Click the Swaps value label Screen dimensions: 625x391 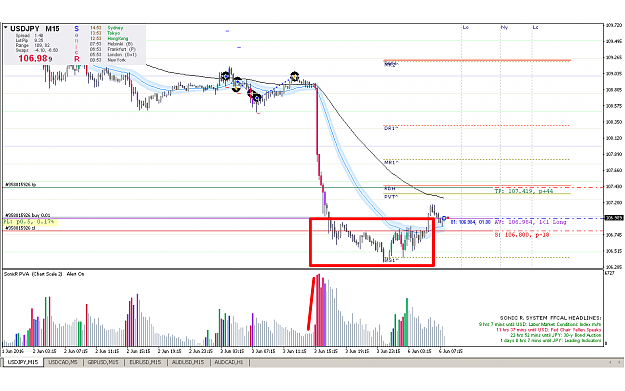point(37,50)
